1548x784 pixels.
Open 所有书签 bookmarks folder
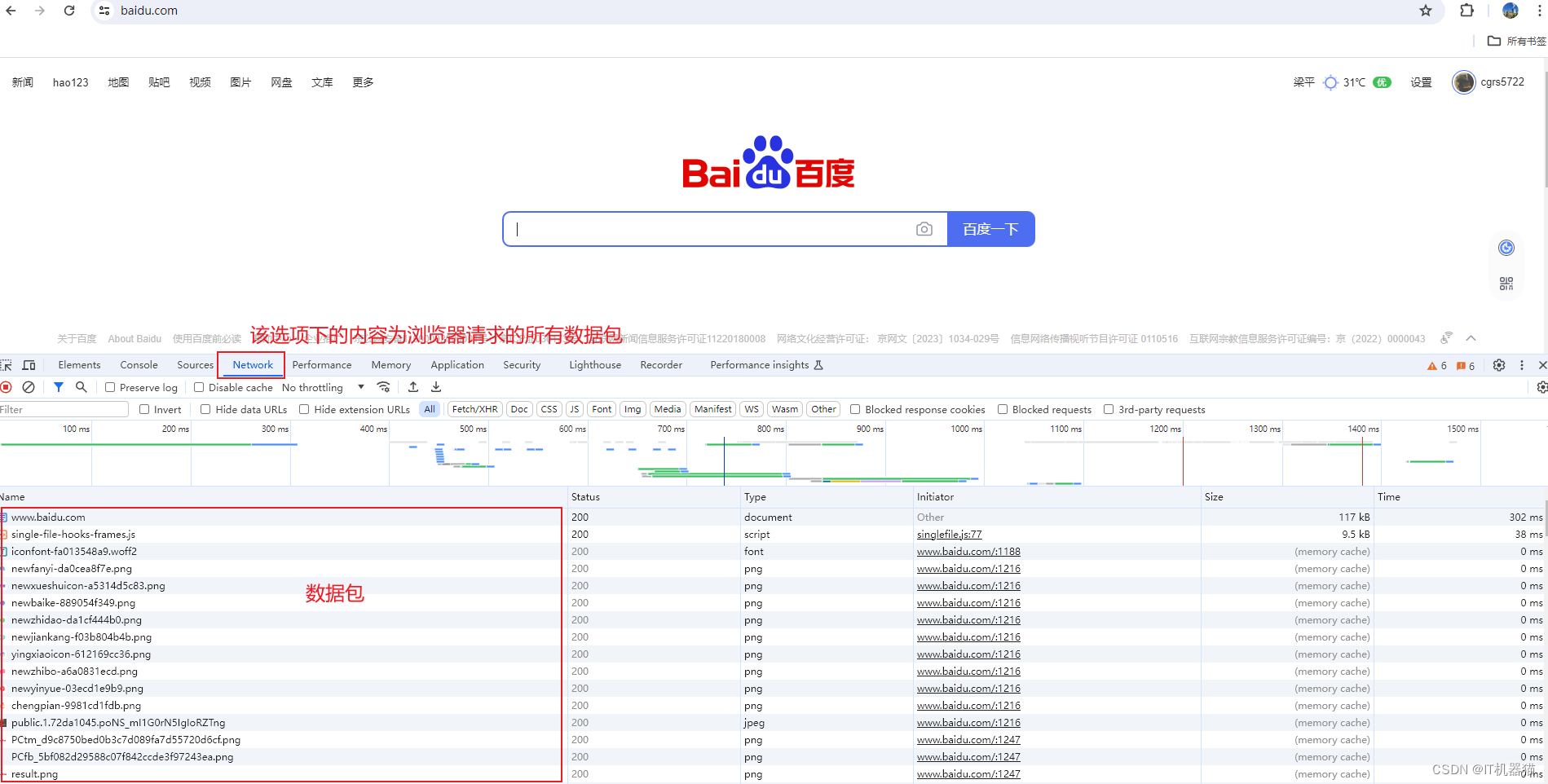[1517, 42]
